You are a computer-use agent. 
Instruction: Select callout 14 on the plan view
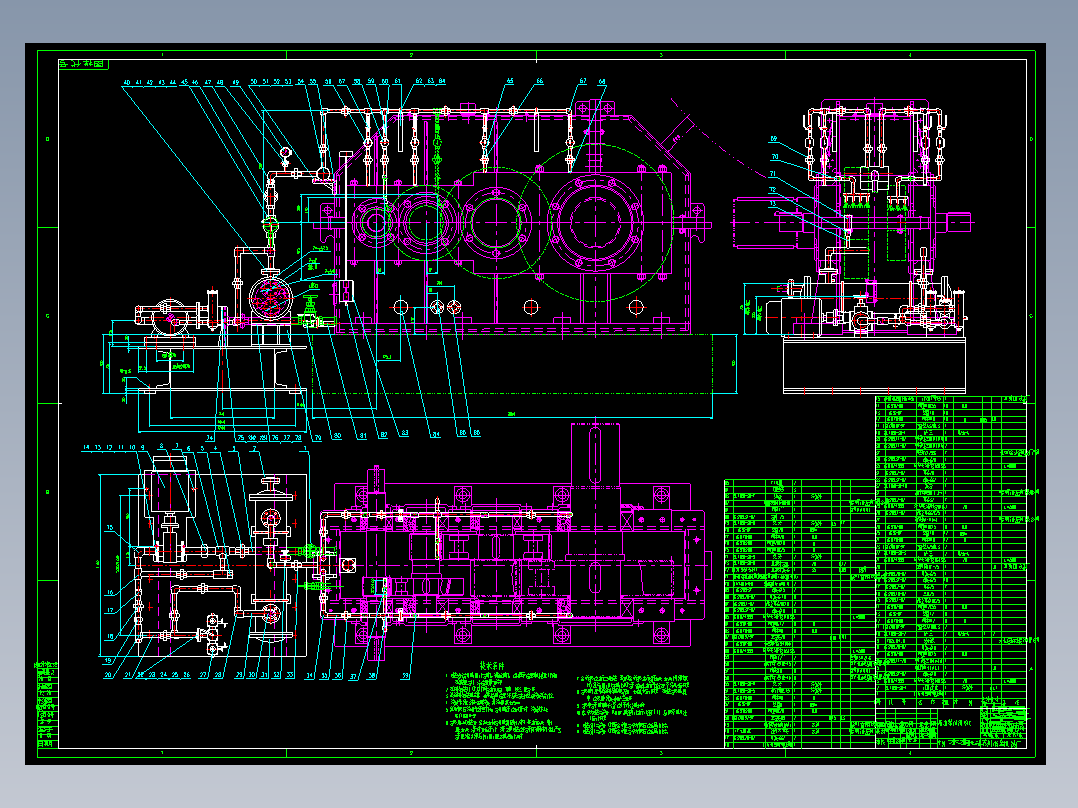point(86,448)
